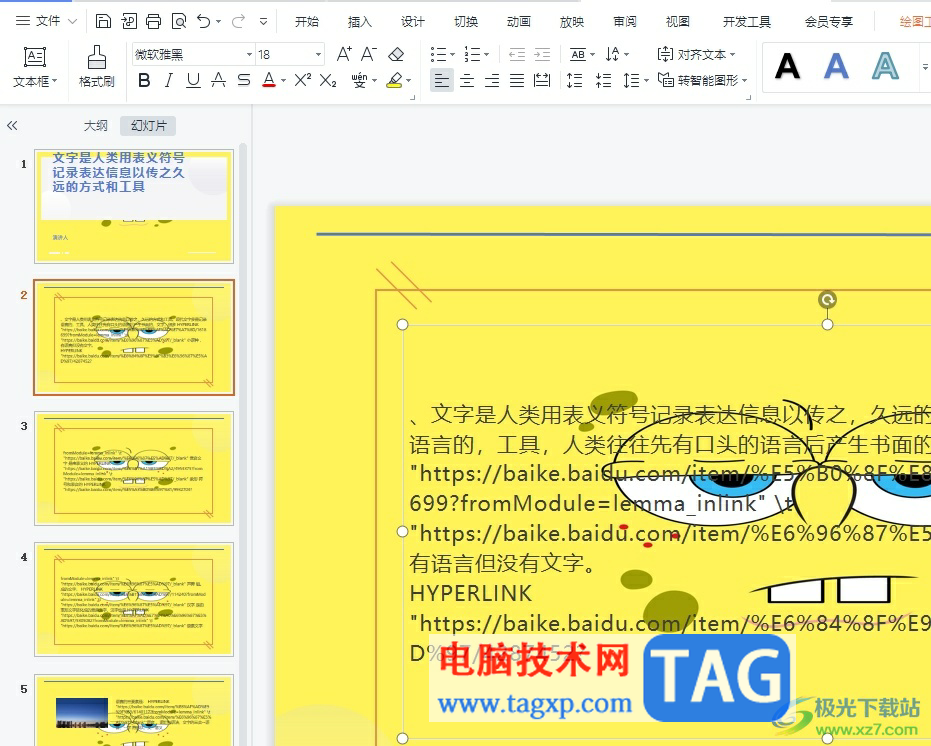Viewport: 931px width, 746px height.
Task: Toggle the emphasis mark under-A icon
Action: [x=218, y=80]
